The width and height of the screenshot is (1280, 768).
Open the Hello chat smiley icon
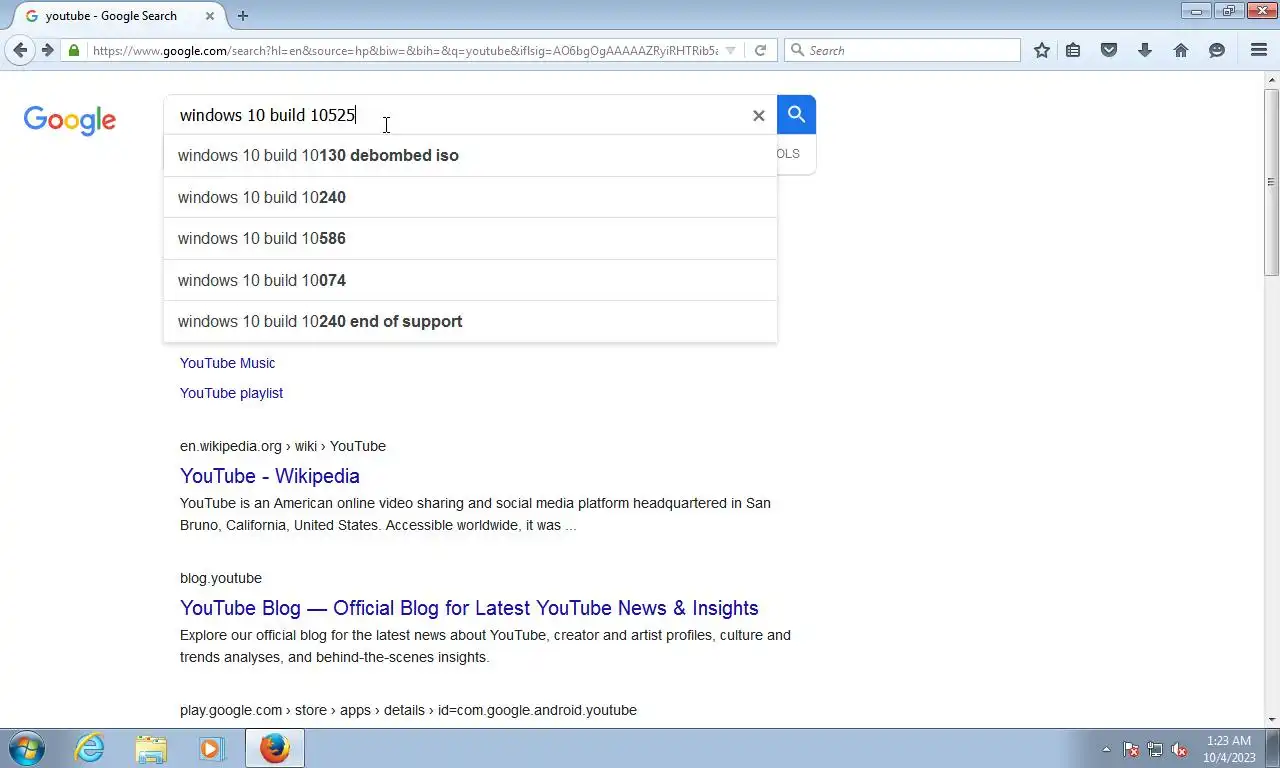pyautogui.click(x=1217, y=50)
